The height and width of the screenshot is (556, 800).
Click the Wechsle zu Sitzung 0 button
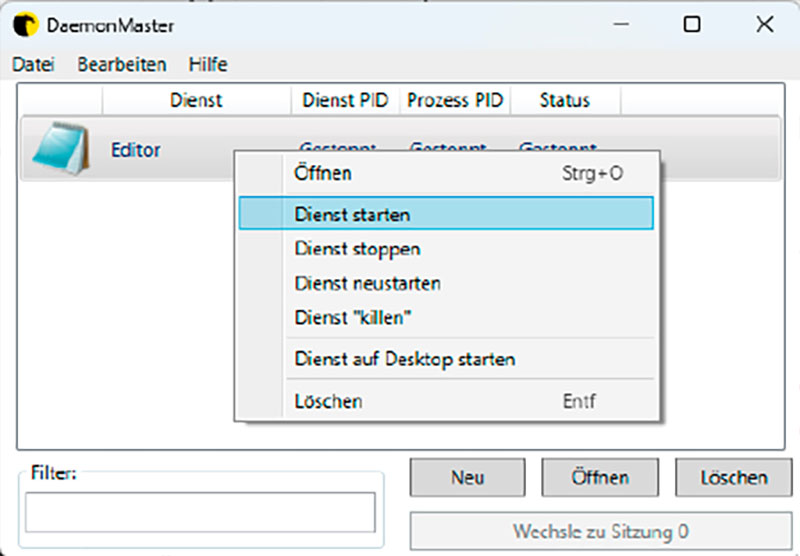[x=601, y=532]
